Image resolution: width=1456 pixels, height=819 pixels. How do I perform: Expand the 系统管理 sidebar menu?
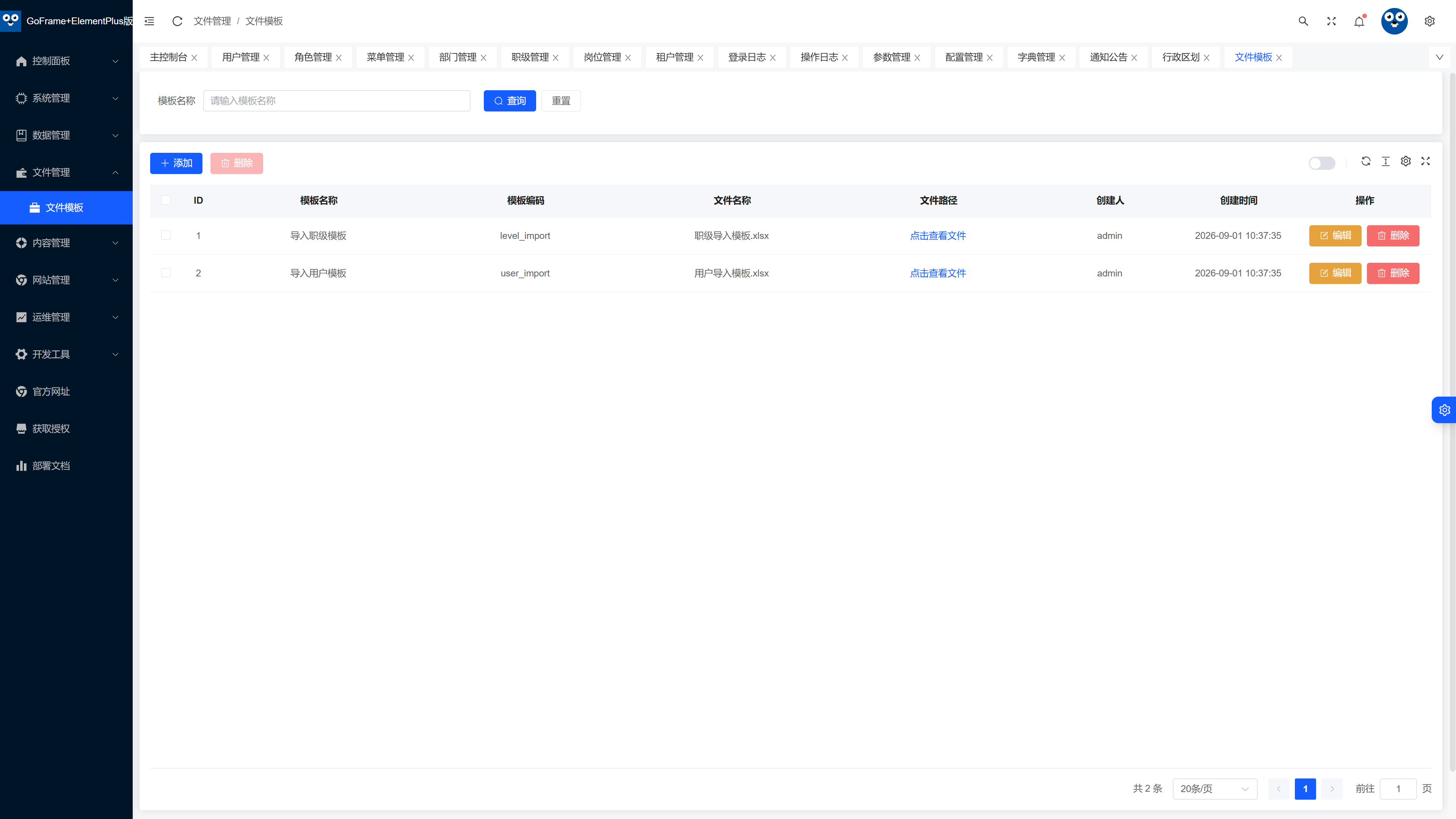(x=66, y=98)
